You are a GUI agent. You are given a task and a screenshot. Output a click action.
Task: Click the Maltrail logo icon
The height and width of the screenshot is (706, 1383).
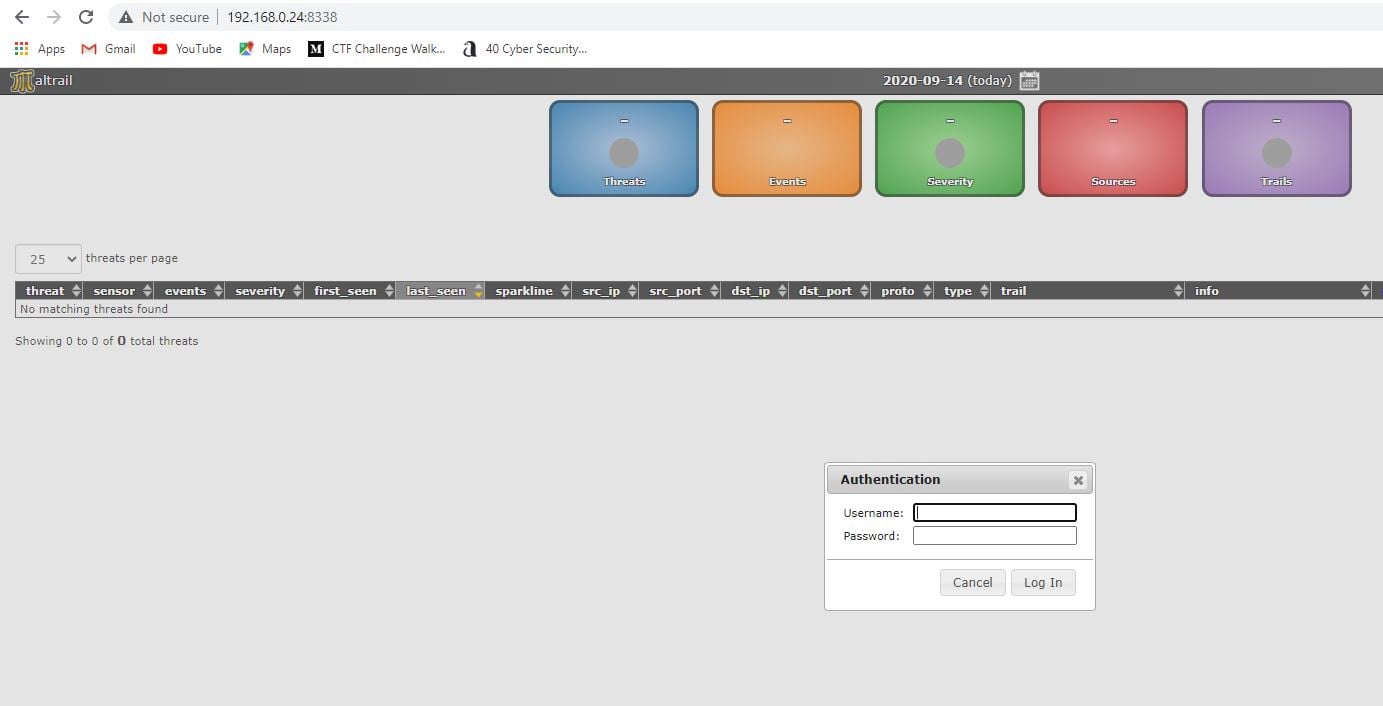(22, 81)
